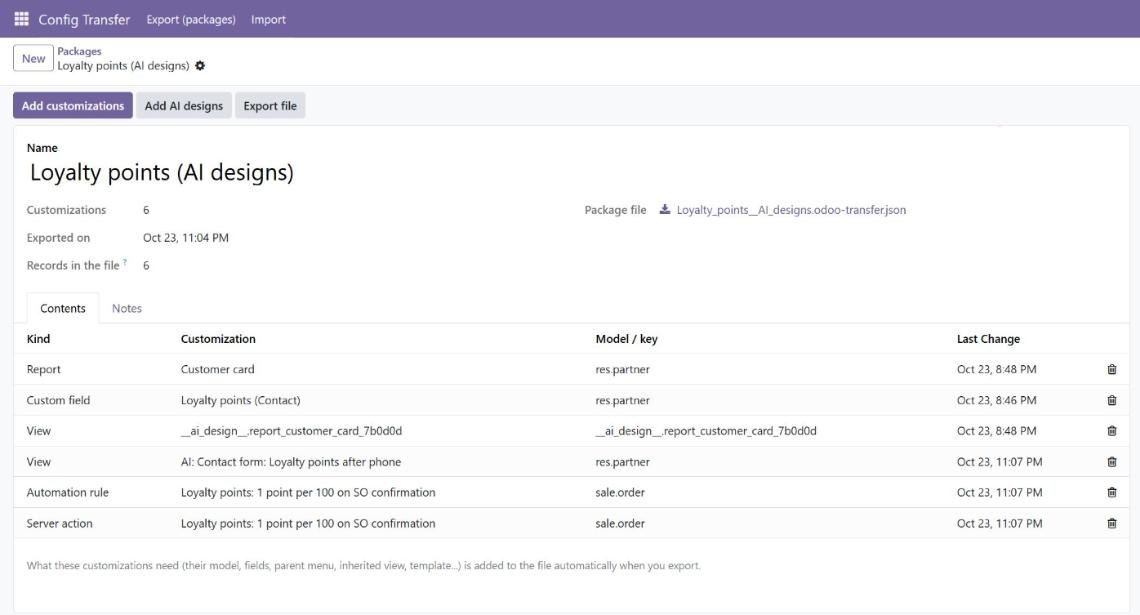Click the Exported on value Oct 23, 11:04 PM

pos(185,238)
